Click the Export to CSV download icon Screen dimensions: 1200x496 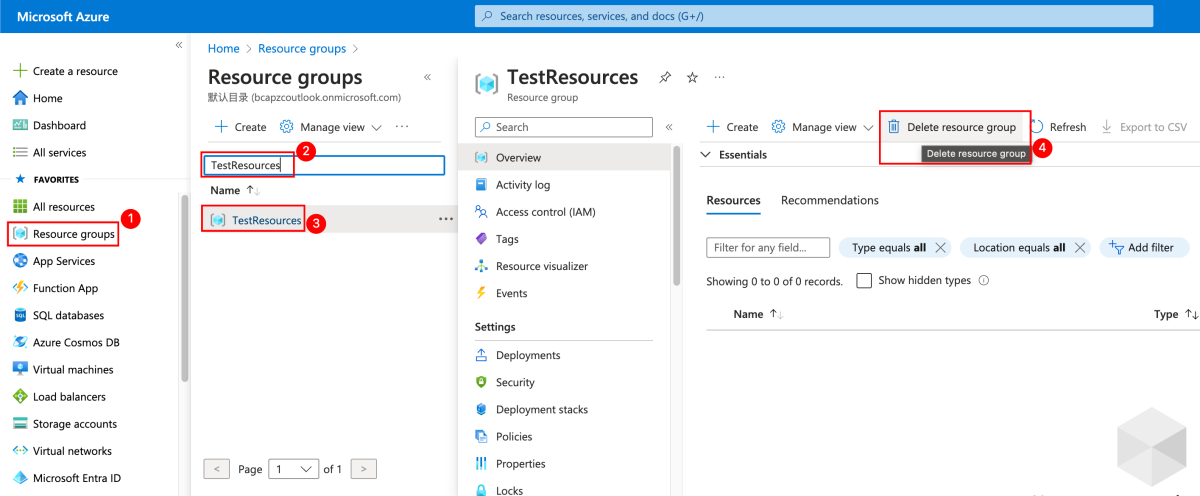tap(1107, 127)
